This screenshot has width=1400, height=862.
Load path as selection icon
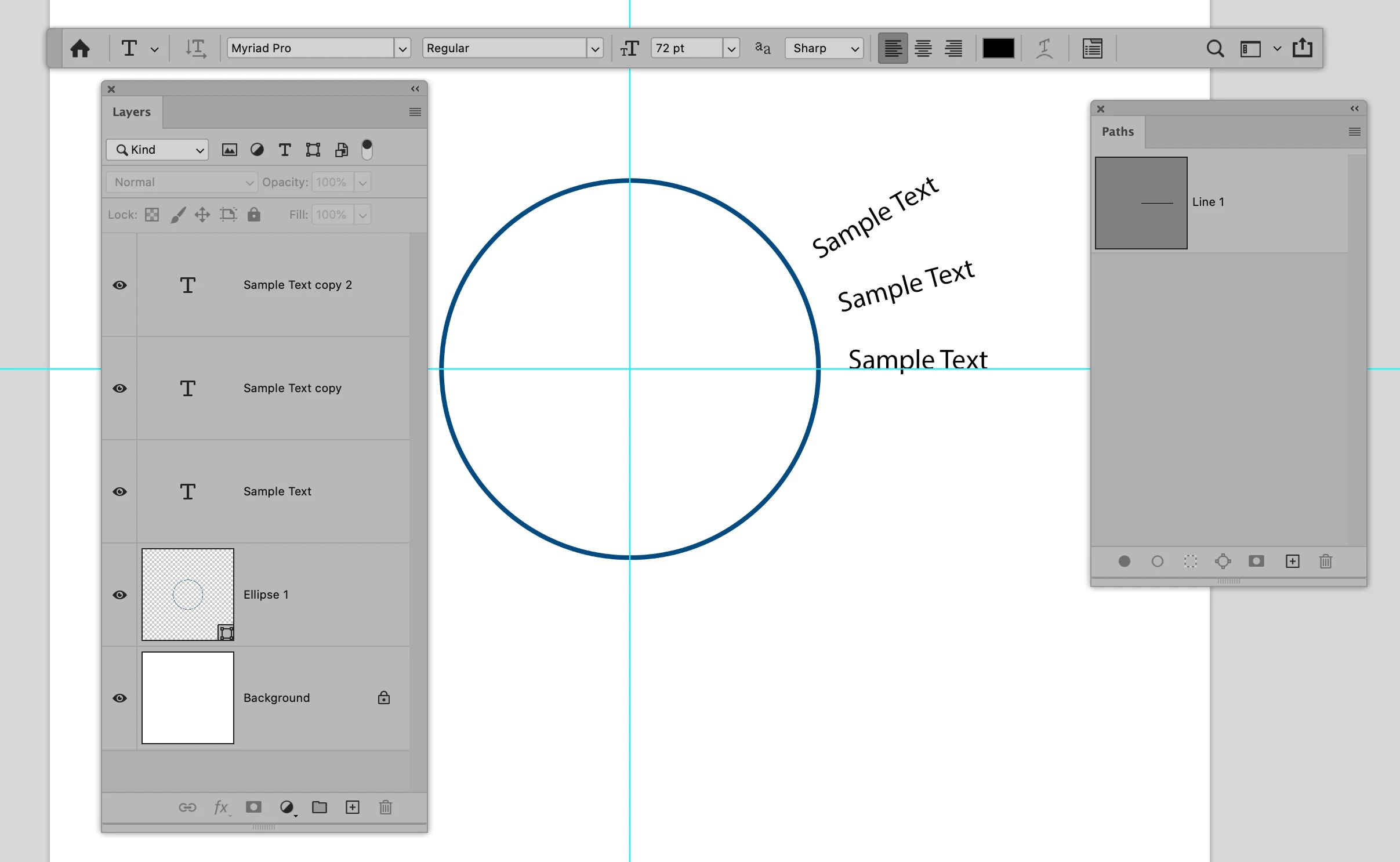click(1190, 561)
